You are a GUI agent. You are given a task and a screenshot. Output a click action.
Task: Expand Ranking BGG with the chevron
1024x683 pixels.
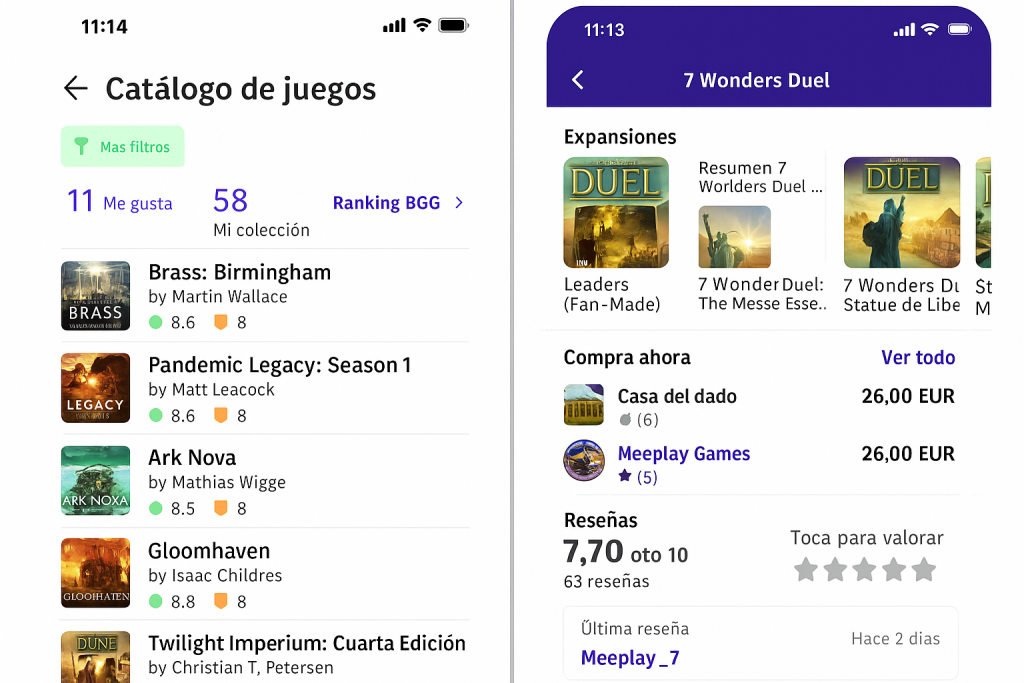tap(459, 203)
